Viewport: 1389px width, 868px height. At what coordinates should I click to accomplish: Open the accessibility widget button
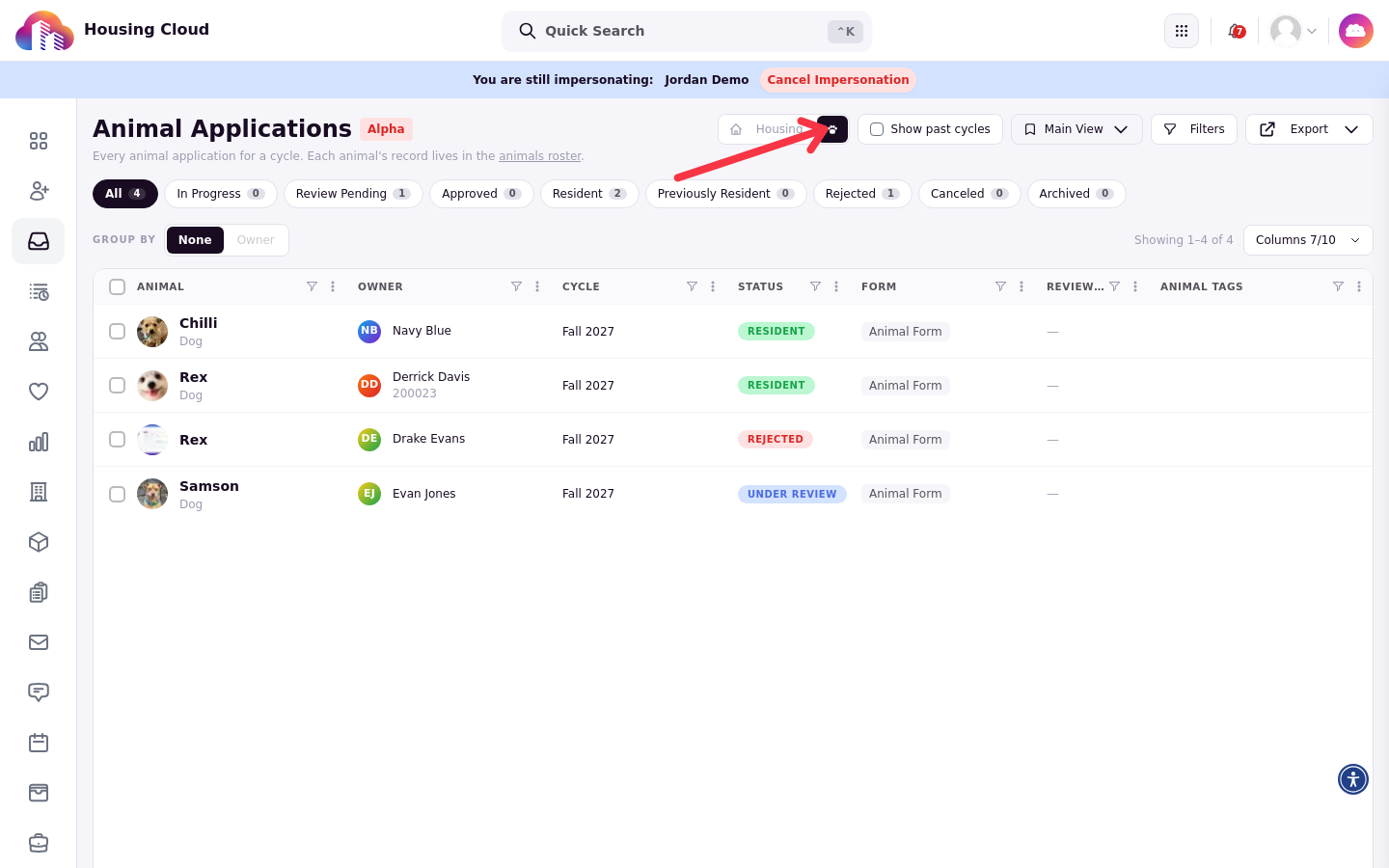[x=1353, y=779]
